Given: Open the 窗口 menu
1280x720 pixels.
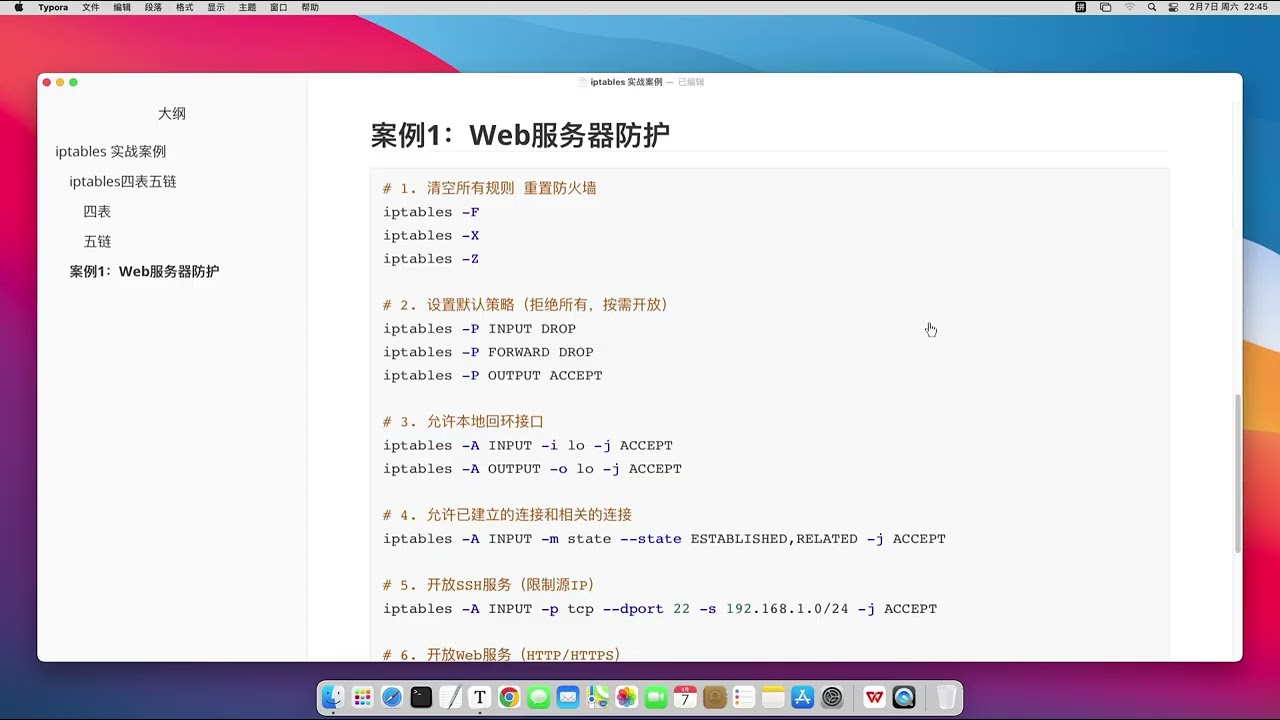Looking at the screenshot, I should 278,7.
